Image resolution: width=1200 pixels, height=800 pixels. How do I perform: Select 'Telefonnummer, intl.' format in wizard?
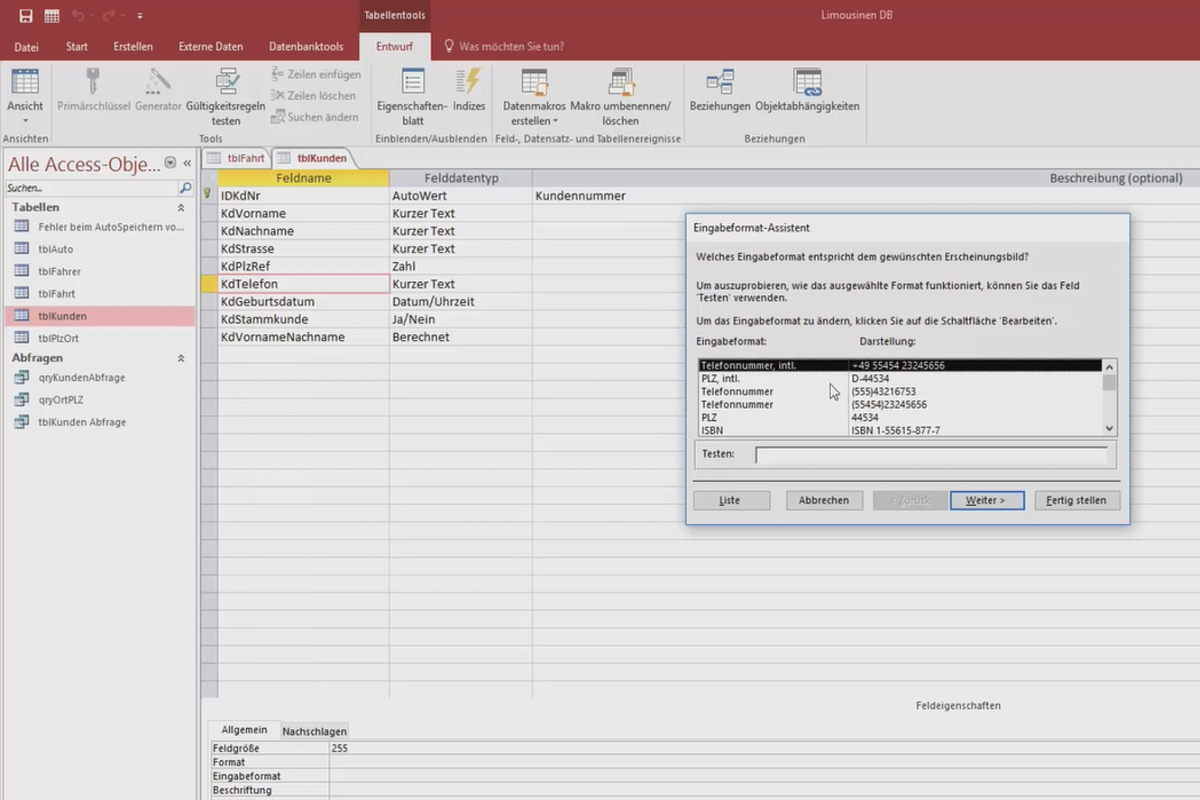[900, 366]
